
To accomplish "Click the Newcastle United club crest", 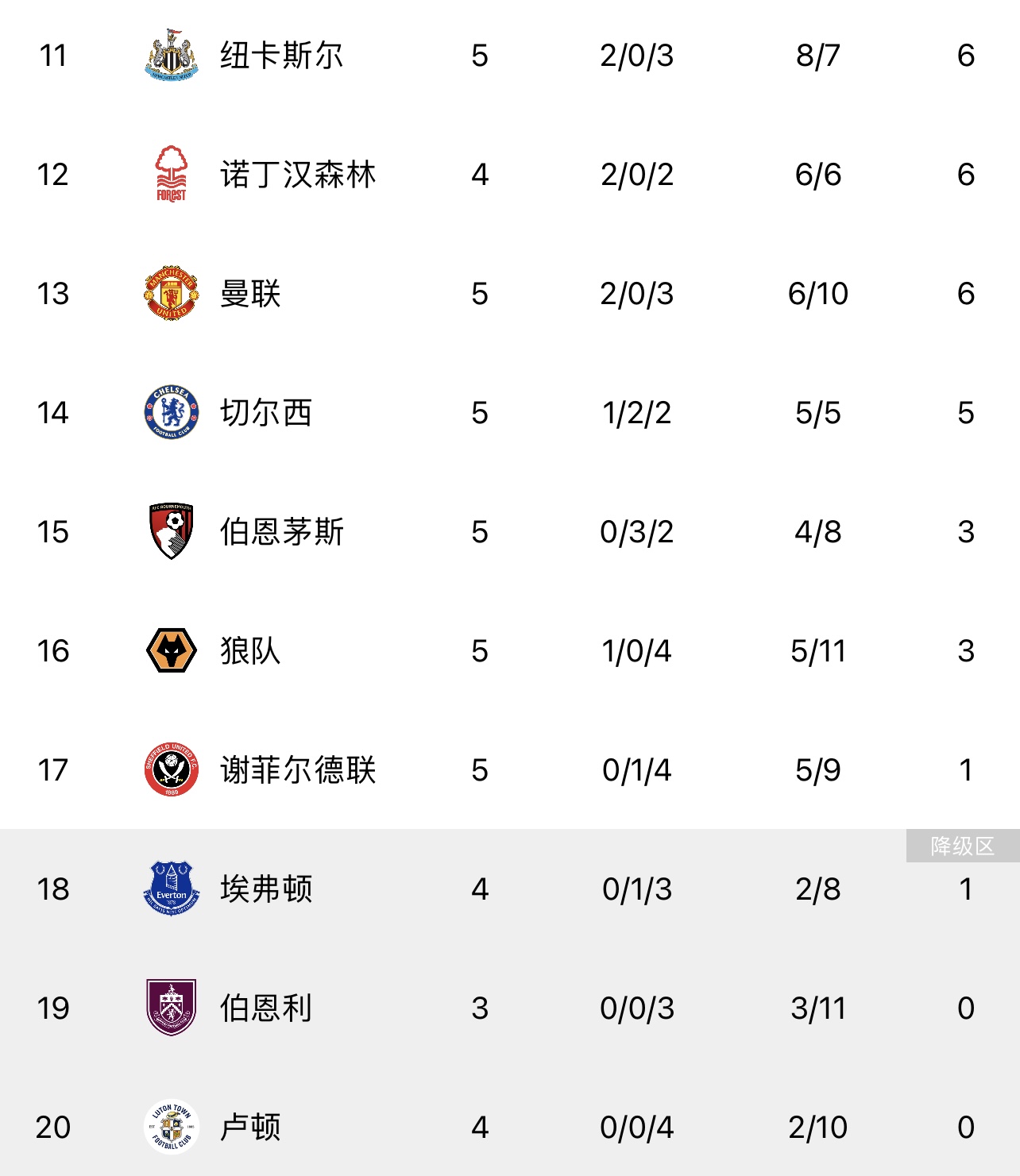I will (x=171, y=56).
